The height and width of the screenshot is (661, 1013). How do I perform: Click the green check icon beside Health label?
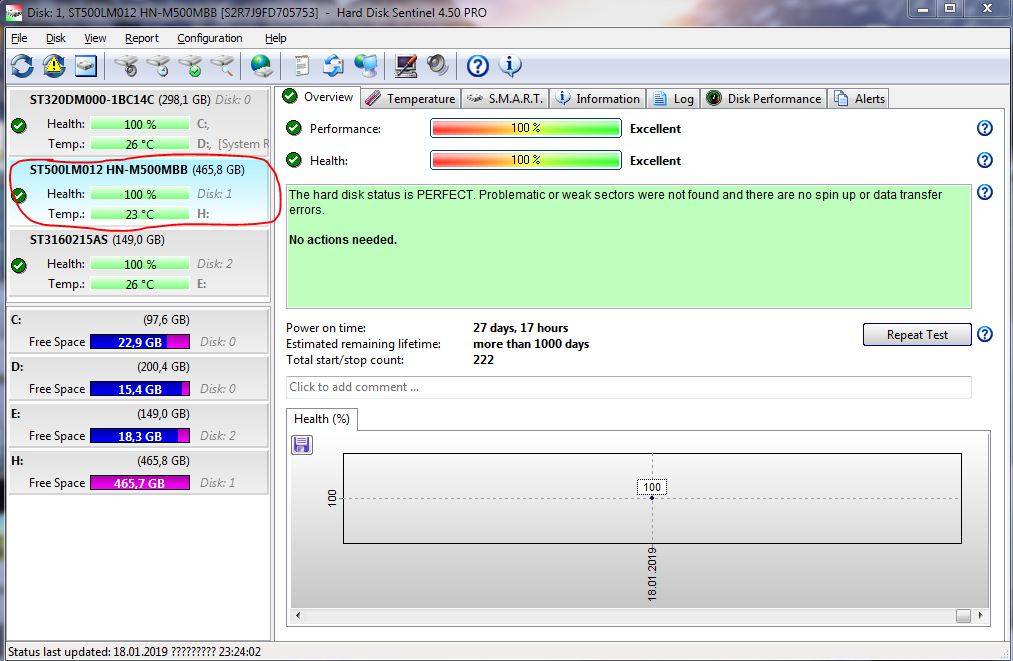pos(294,160)
